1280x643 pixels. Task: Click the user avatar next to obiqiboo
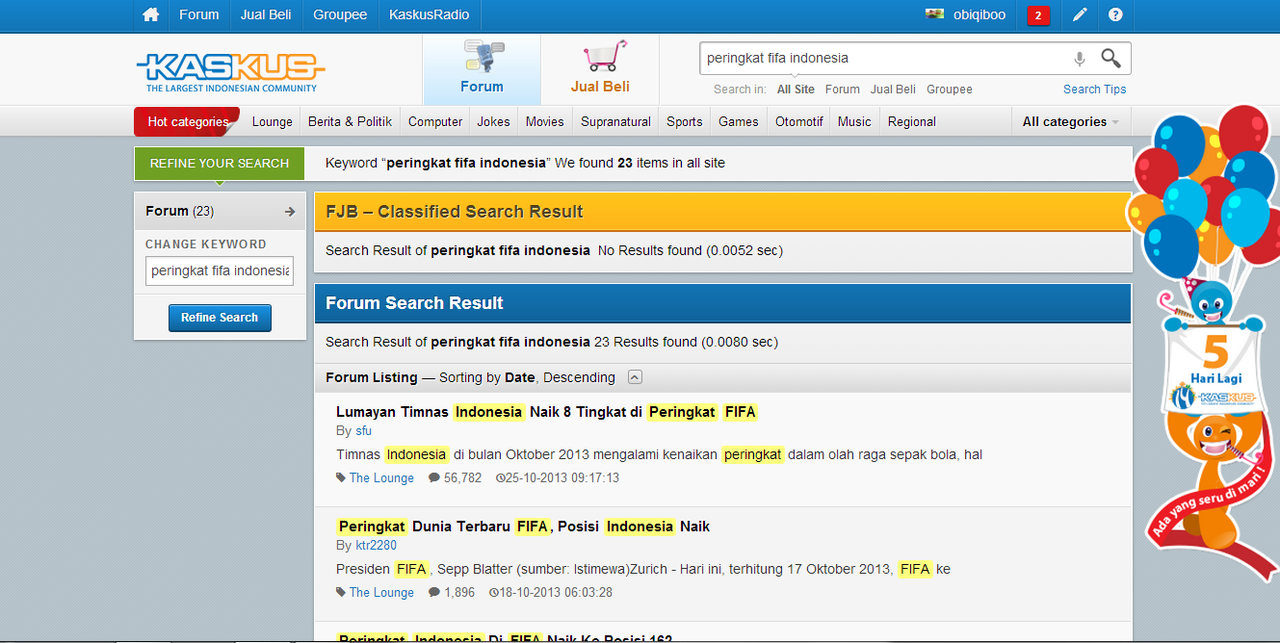935,15
